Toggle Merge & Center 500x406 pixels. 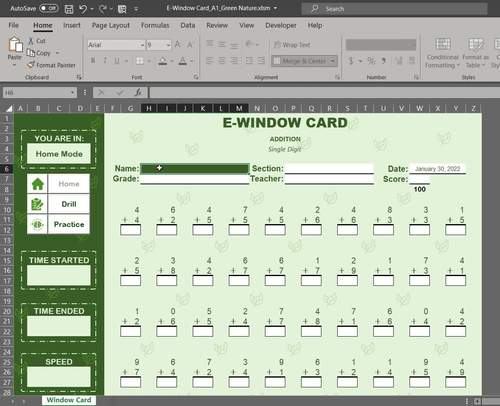point(300,61)
